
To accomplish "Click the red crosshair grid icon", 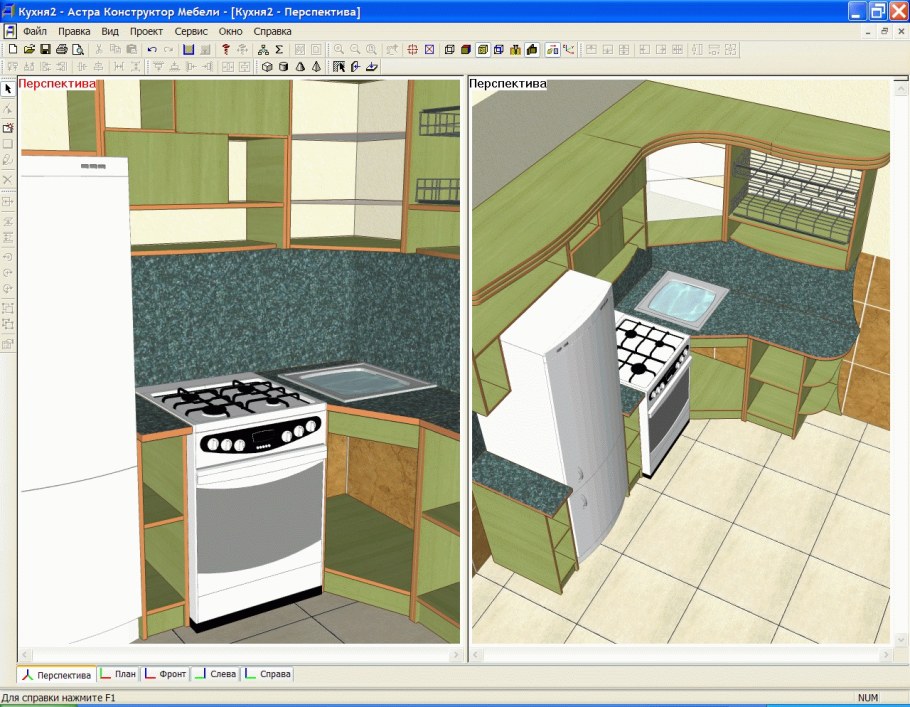I will point(412,49).
